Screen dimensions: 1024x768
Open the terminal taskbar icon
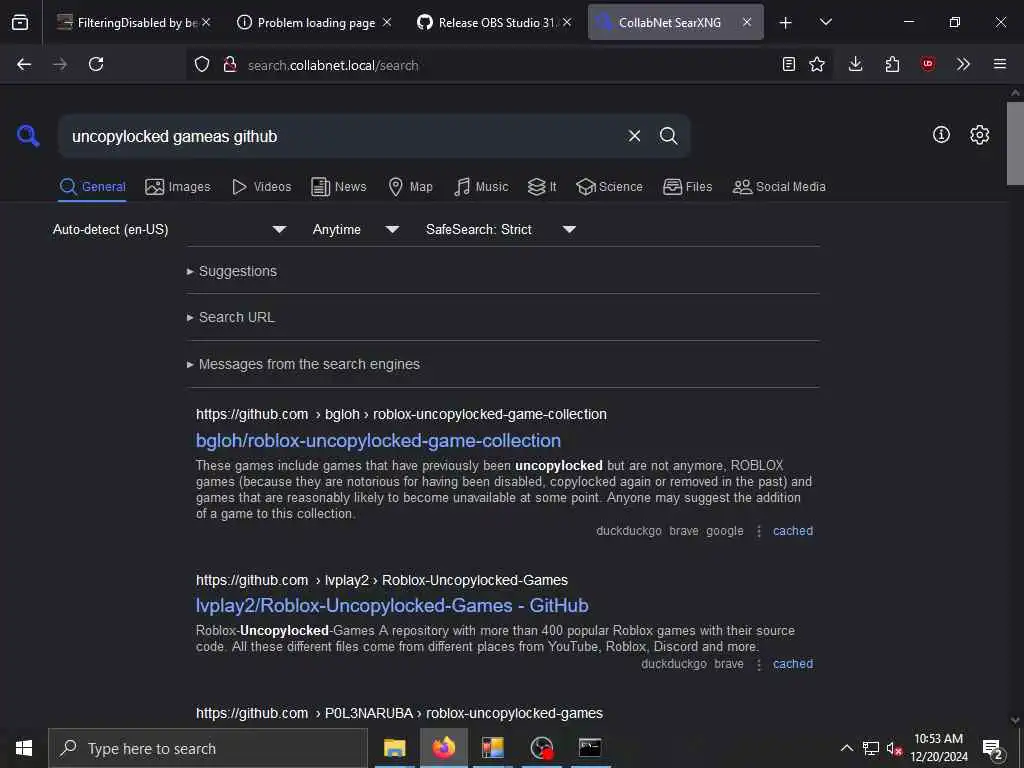pyautogui.click(x=590, y=748)
